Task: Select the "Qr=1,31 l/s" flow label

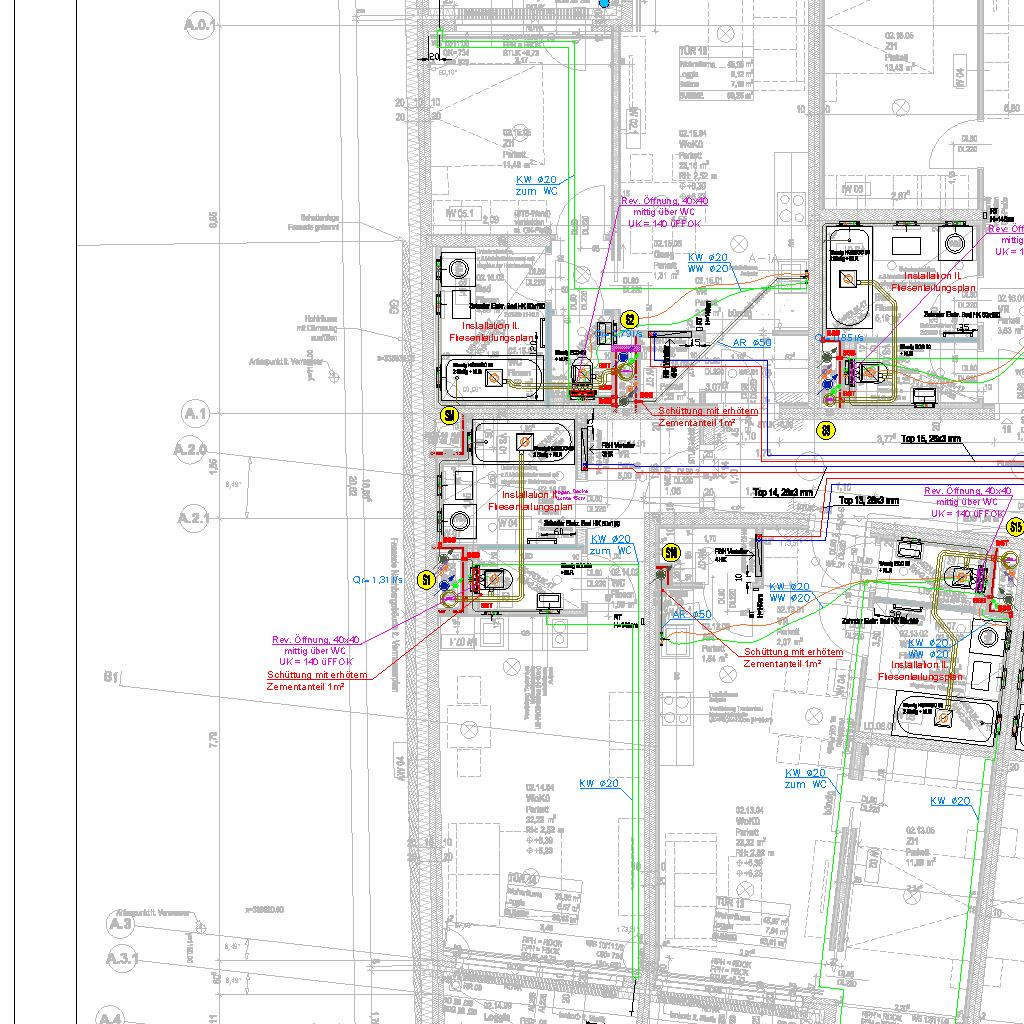Action: [x=378, y=580]
